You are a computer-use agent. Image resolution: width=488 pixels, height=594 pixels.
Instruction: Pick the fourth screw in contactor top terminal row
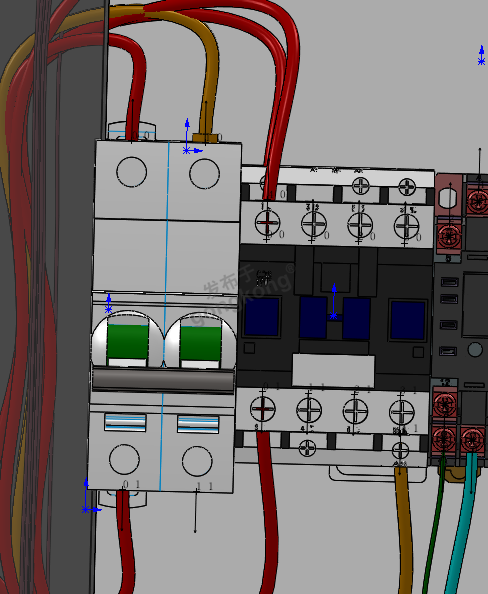tap(407, 226)
